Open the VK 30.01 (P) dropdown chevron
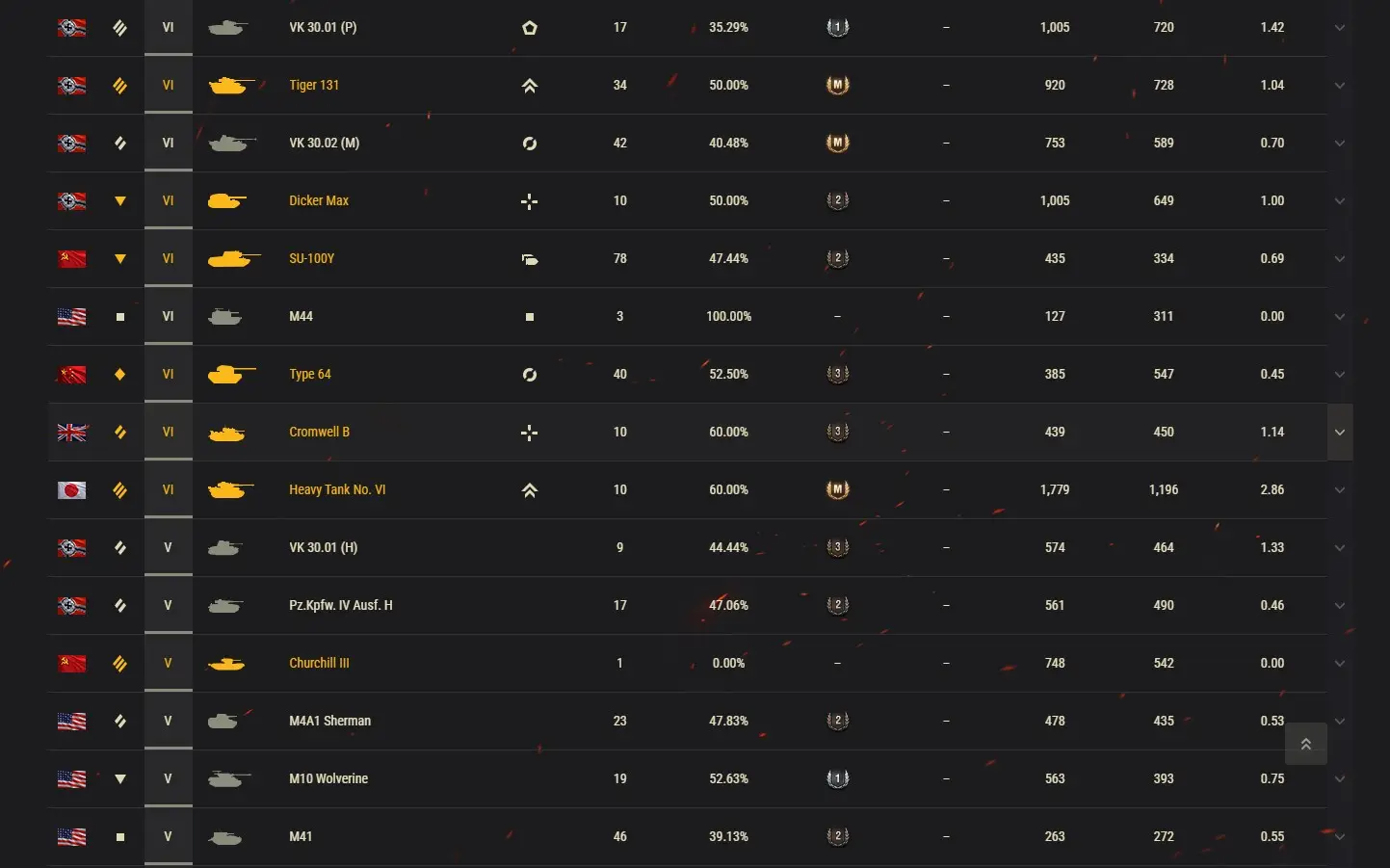Screen dimensions: 1390x868 click(1339, 28)
